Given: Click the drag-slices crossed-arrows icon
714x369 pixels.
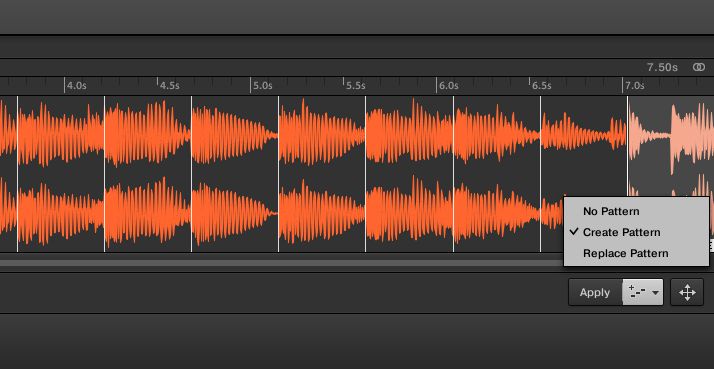Looking at the screenshot, I should (x=687, y=292).
